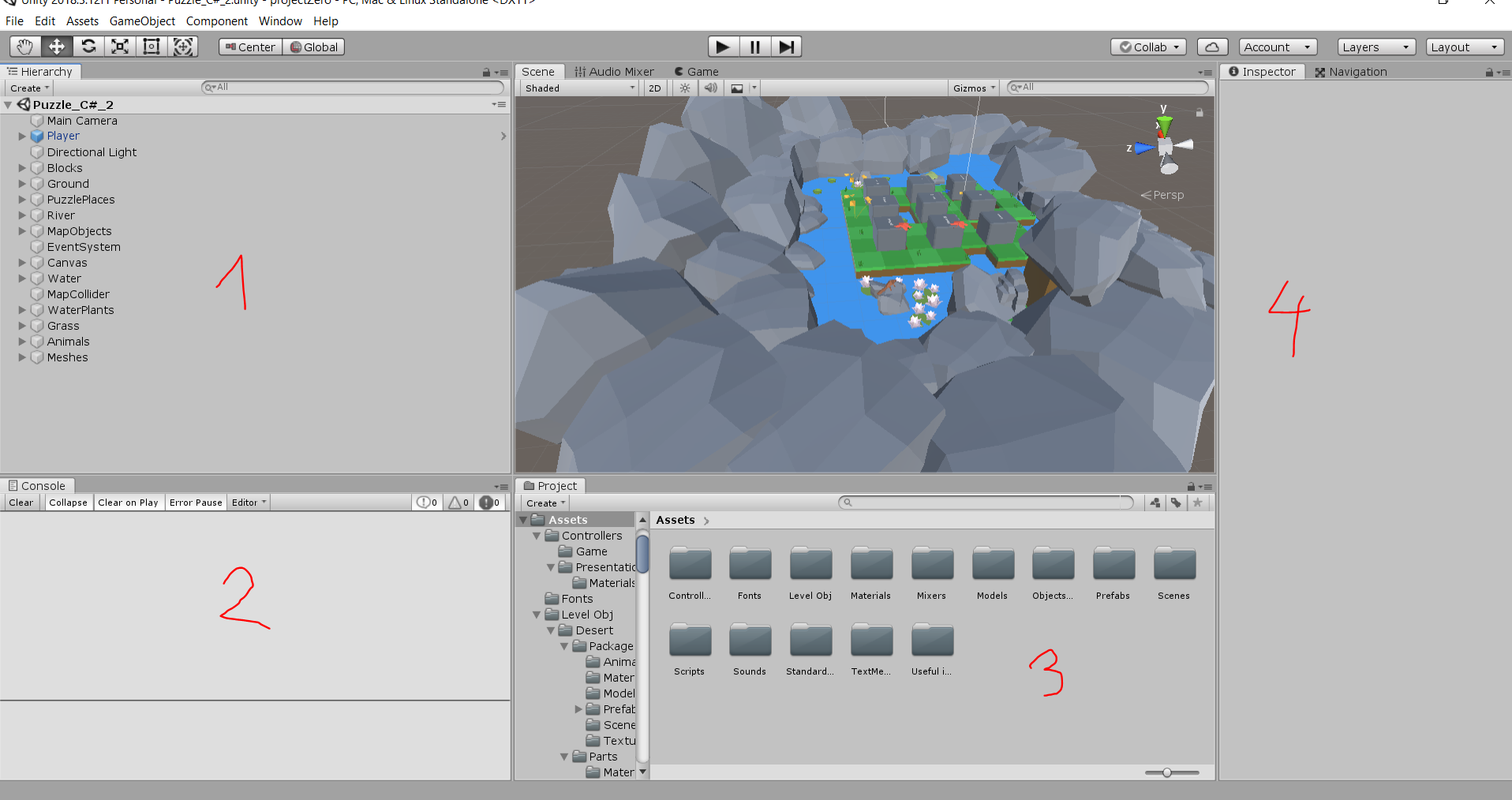Open the Shaded draw mode dropdown
The image size is (1512, 800).
click(579, 88)
